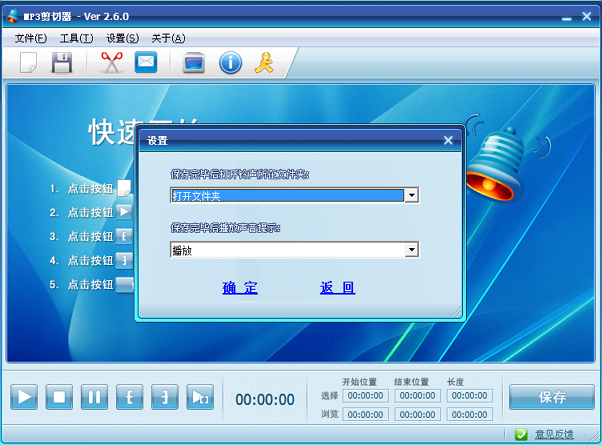Click '5. 点击按钮' in the quick guide
602x445 pixels.
81,285
